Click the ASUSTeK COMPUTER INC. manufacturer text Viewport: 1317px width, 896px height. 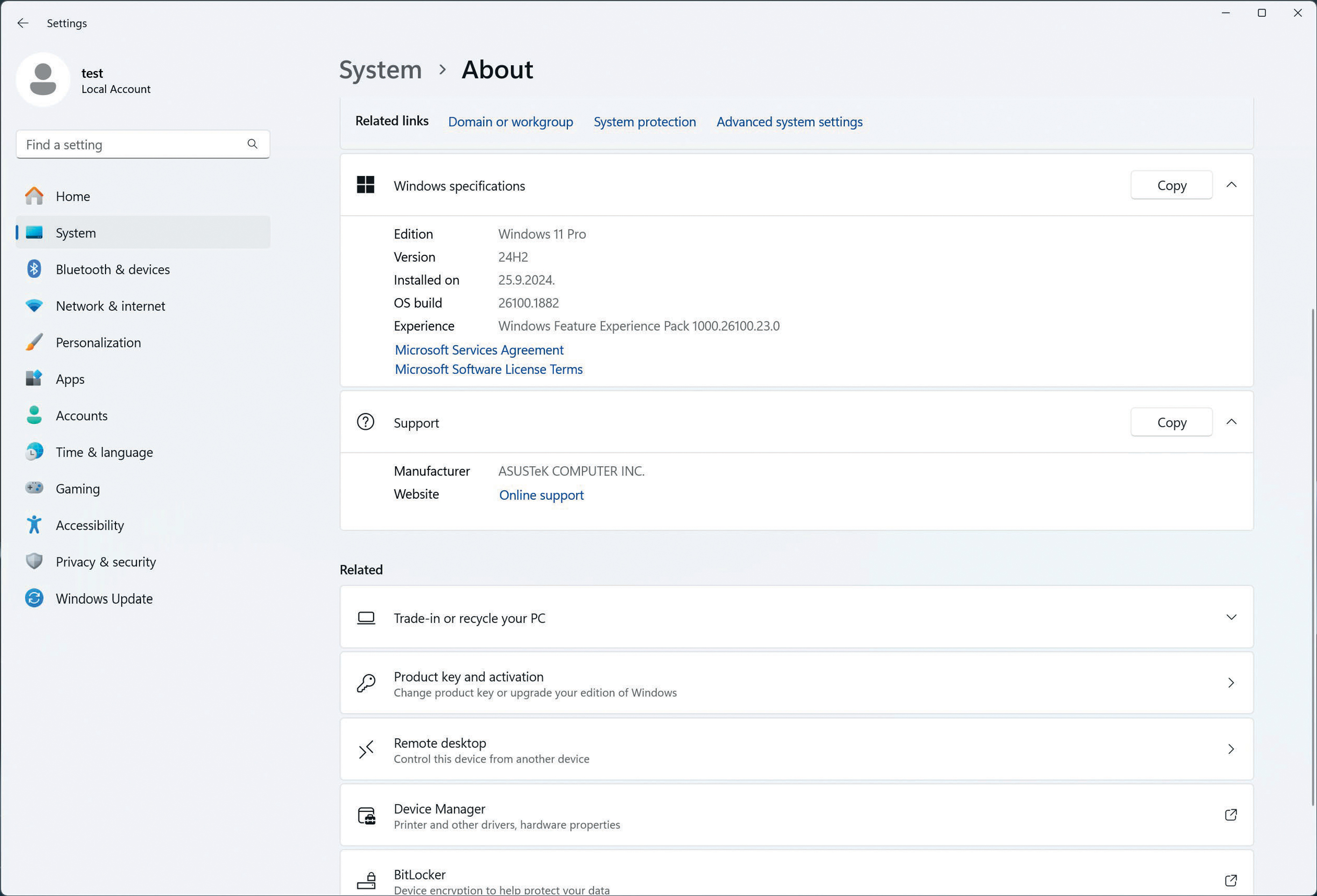pyautogui.click(x=571, y=471)
